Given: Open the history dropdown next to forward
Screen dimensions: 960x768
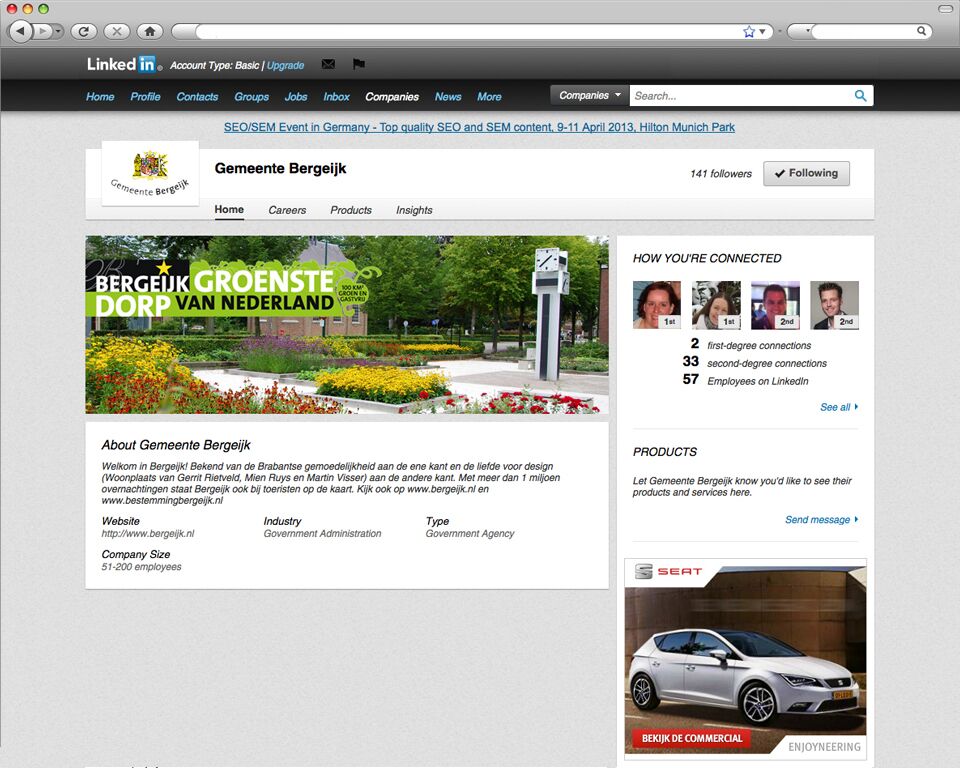Looking at the screenshot, I should tap(58, 31).
